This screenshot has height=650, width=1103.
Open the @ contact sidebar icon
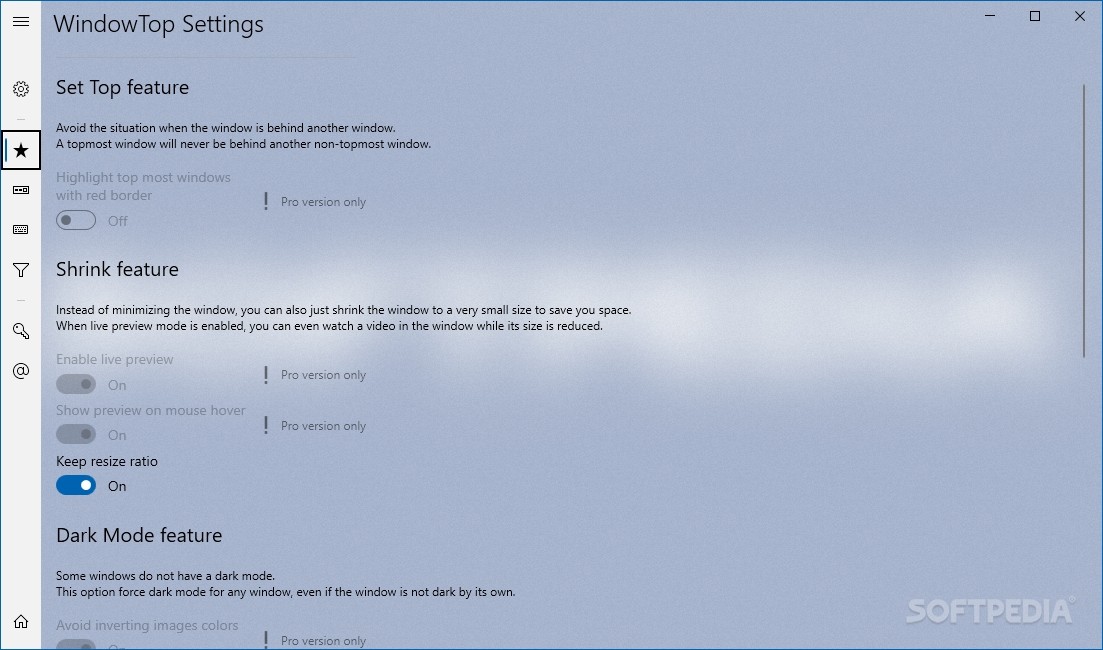pos(21,371)
